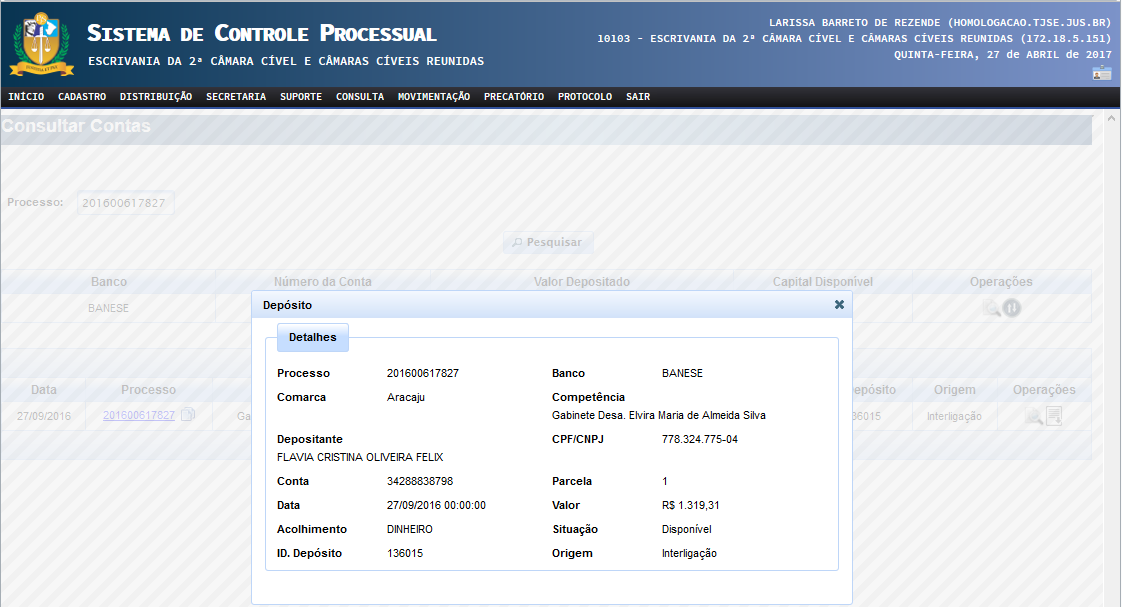Image resolution: width=1122 pixels, height=607 pixels.
Task: Open process link 201600617827 in table
Action: click(x=139, y=415)
